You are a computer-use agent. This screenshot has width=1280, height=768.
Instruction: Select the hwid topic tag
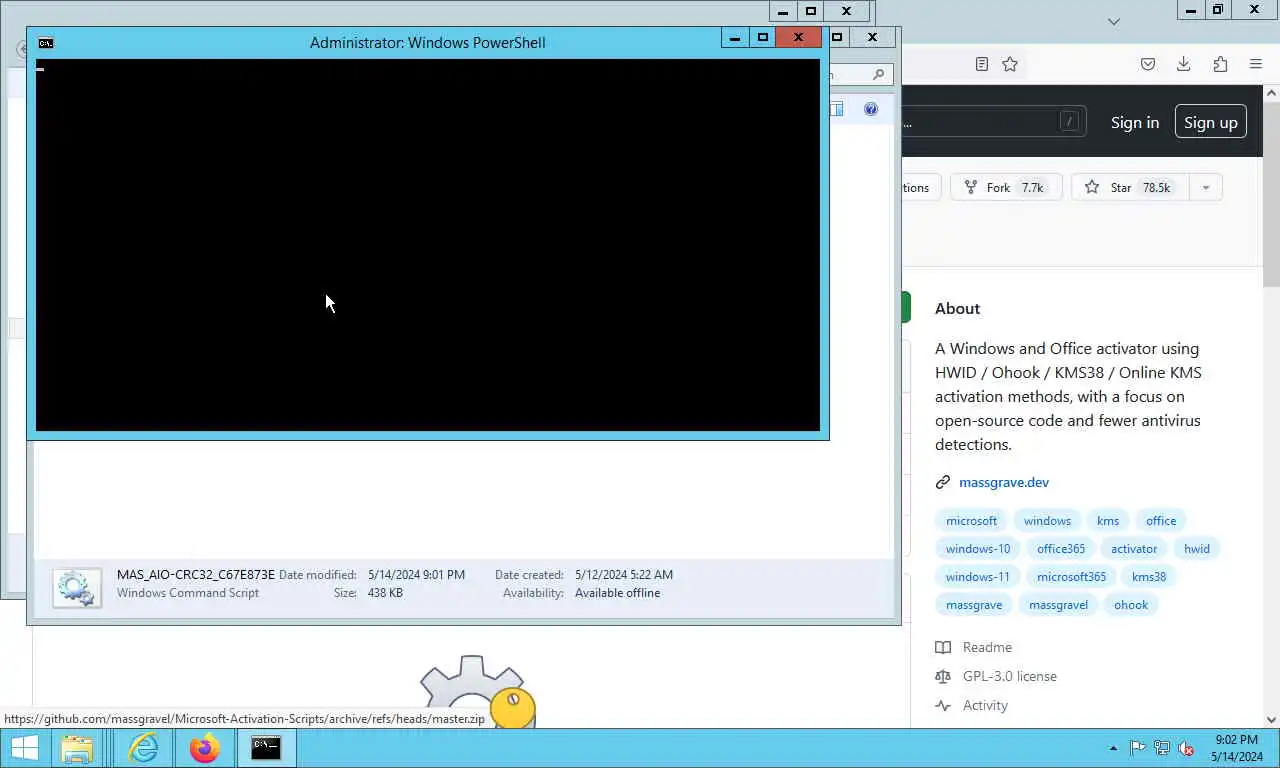pyautogui.click(x=1197, y=548)
